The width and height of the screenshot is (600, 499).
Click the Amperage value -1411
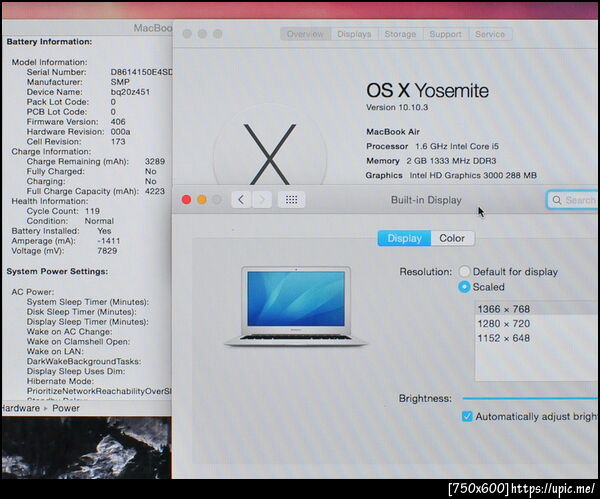(x=109, y=241)
